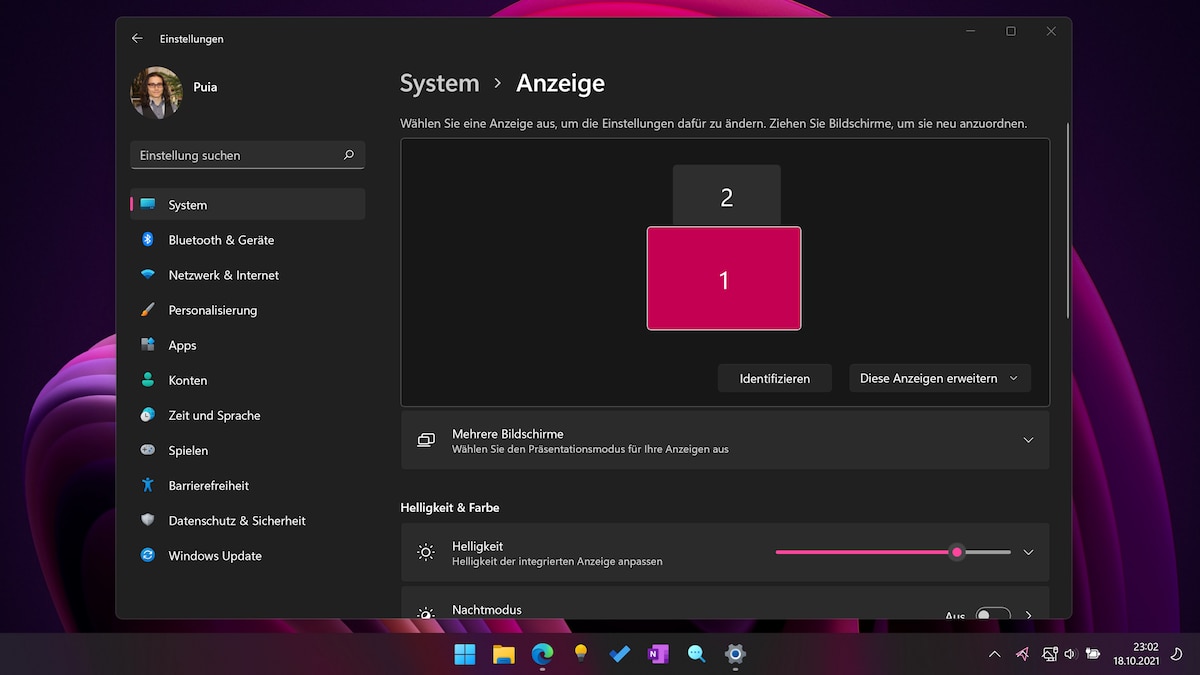Viewport: 1200px width, 675px height.
Task: Open Konten settings
Action: 188,380
